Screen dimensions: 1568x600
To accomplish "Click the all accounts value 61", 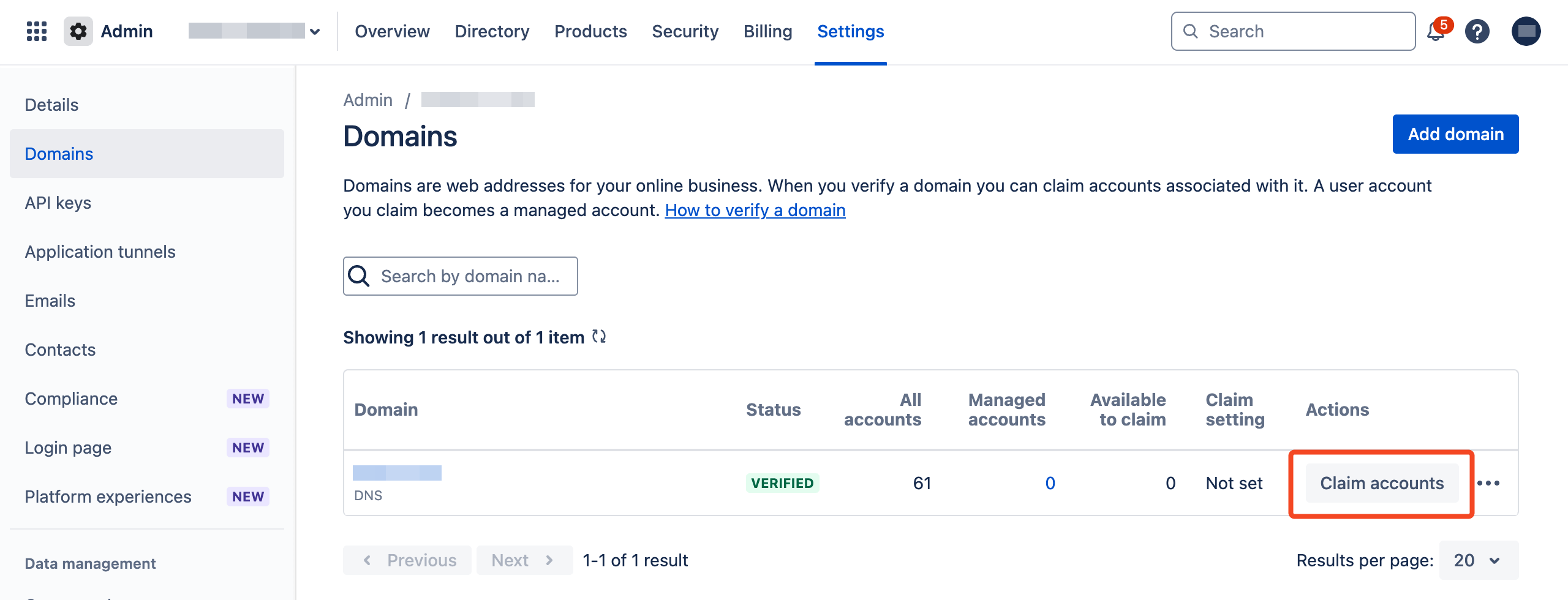I will point(922,483).
